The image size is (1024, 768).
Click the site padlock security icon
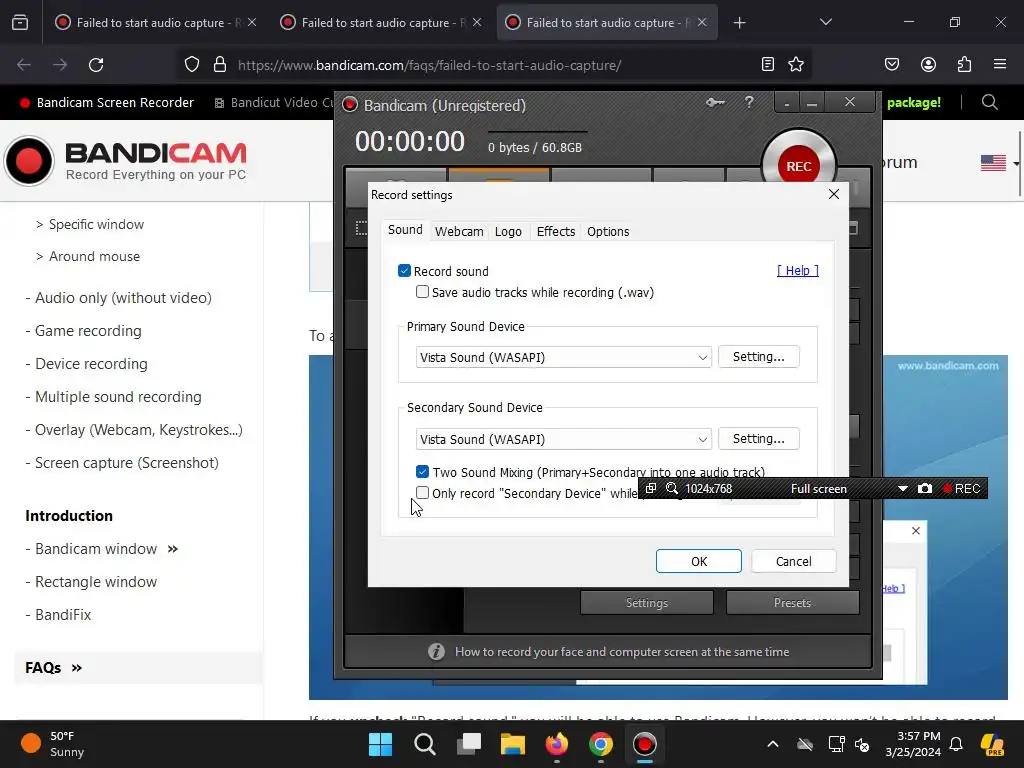click(x=220, y=65)
